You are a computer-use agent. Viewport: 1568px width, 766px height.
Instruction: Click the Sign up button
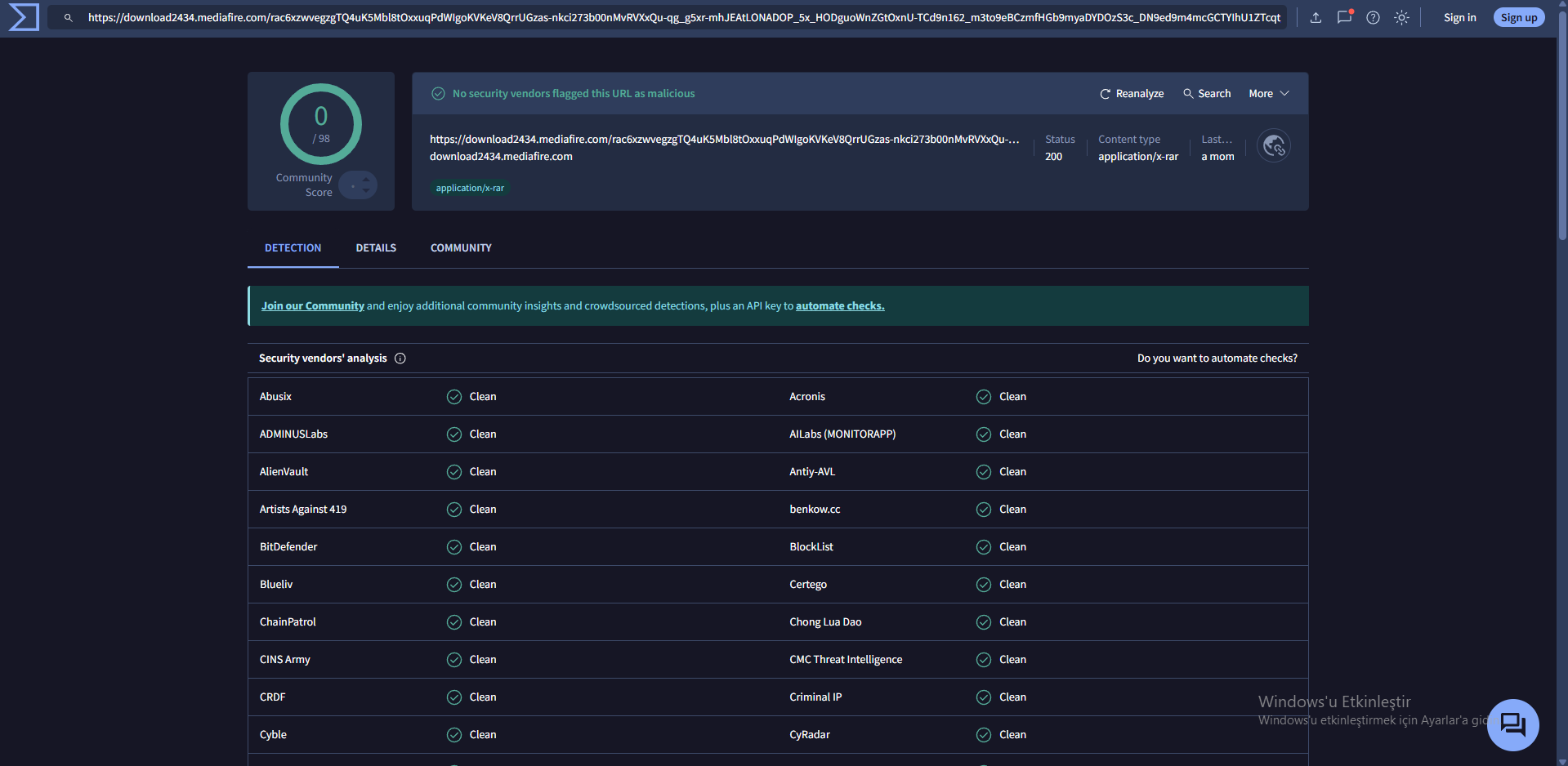coord(1519,17)
